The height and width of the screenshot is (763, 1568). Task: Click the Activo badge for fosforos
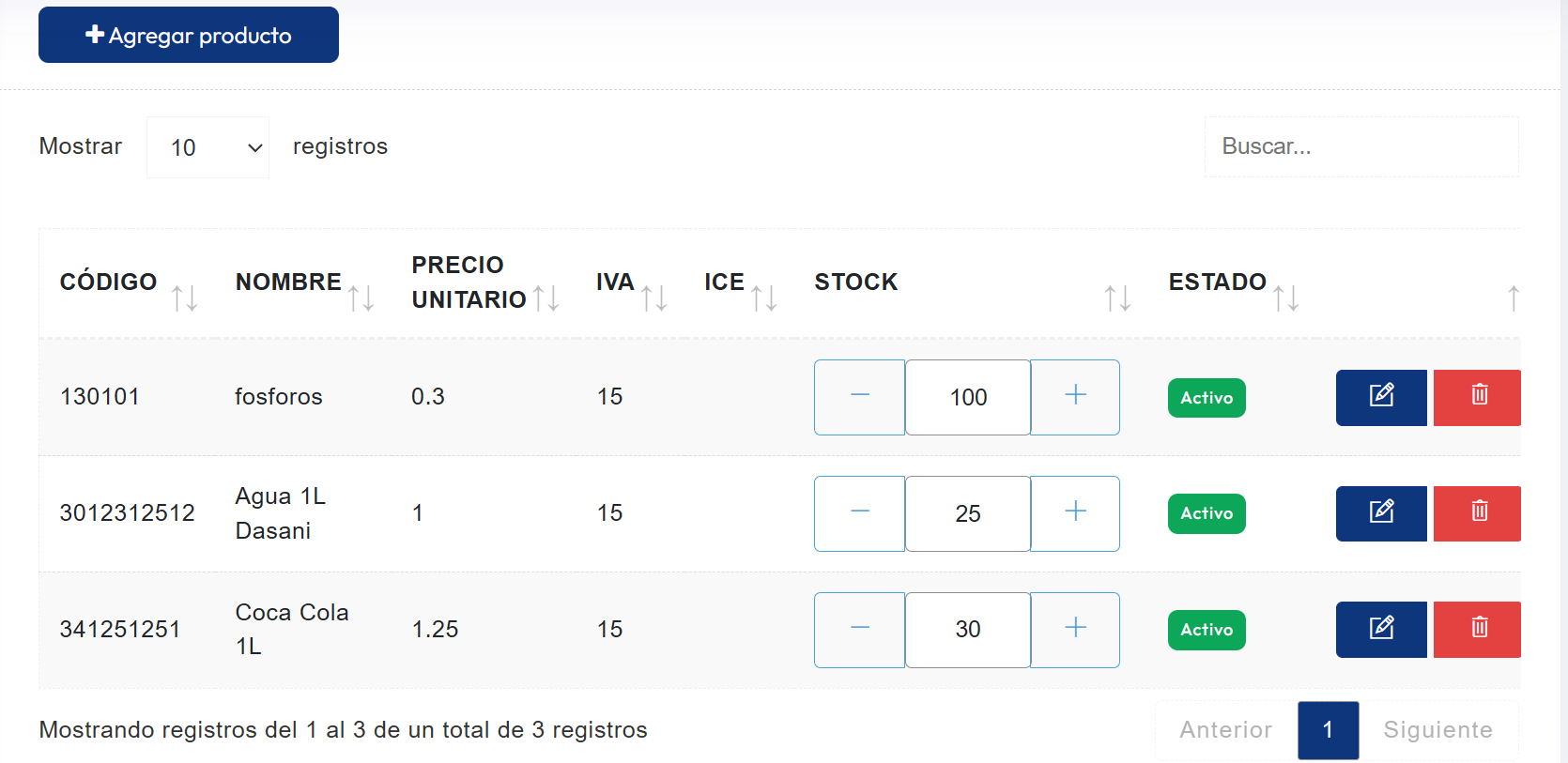coord(1207,398)
